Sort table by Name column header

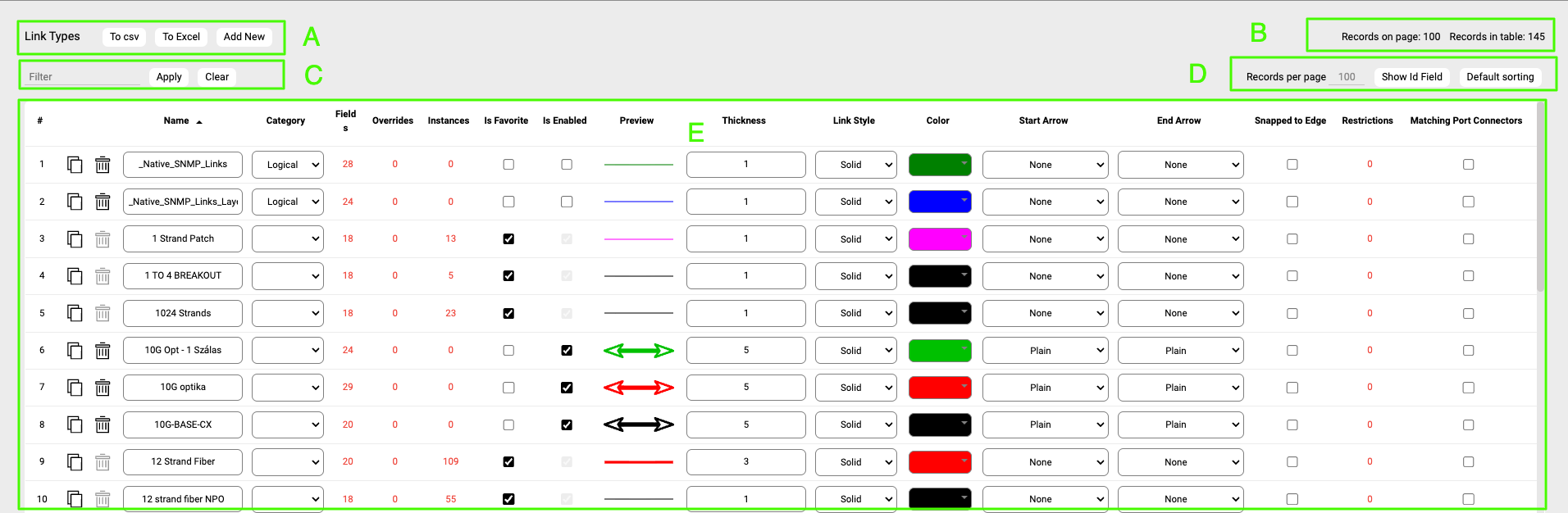pos(176,120)
